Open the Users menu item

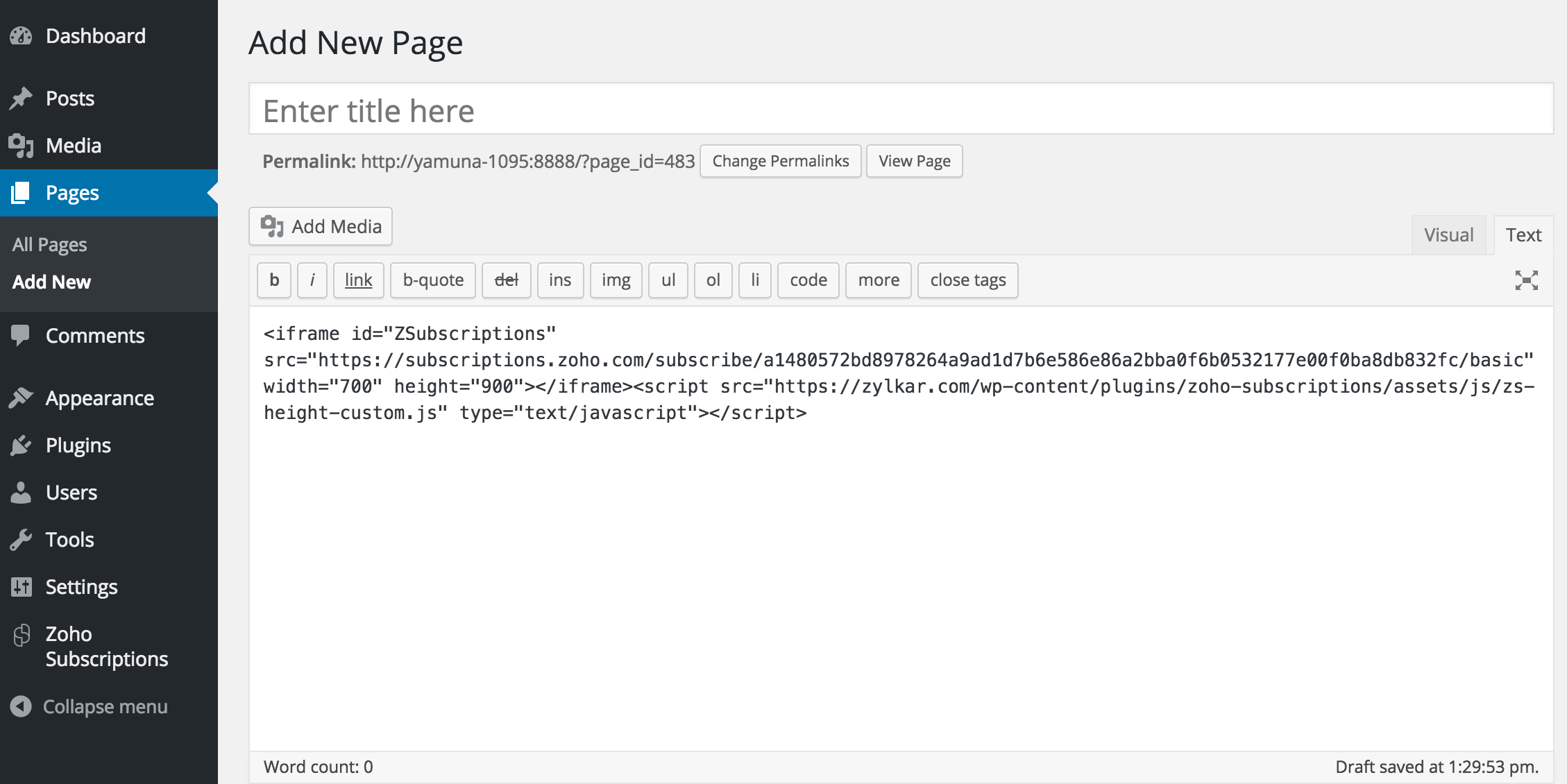coord(71,493)
